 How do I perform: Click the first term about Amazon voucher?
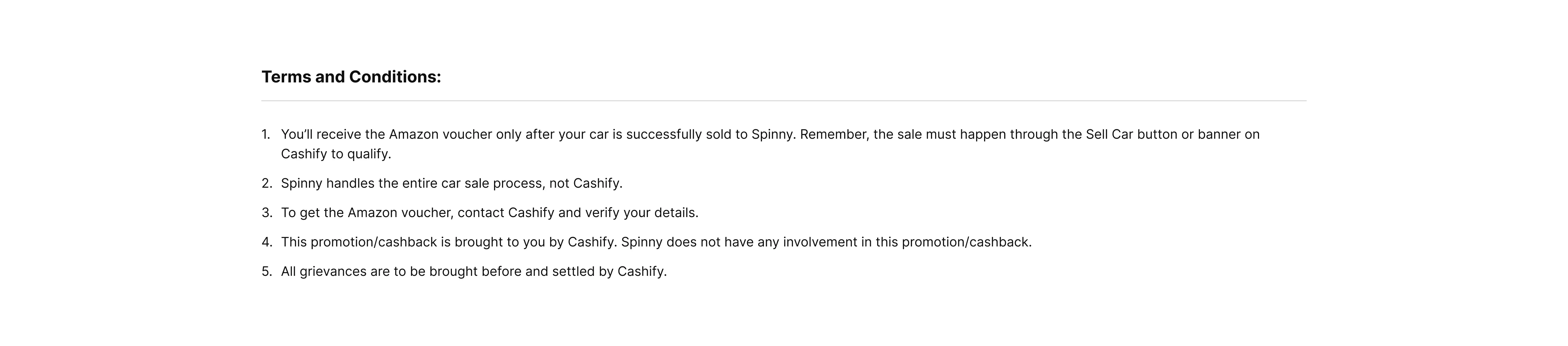(x=770, y=144)
